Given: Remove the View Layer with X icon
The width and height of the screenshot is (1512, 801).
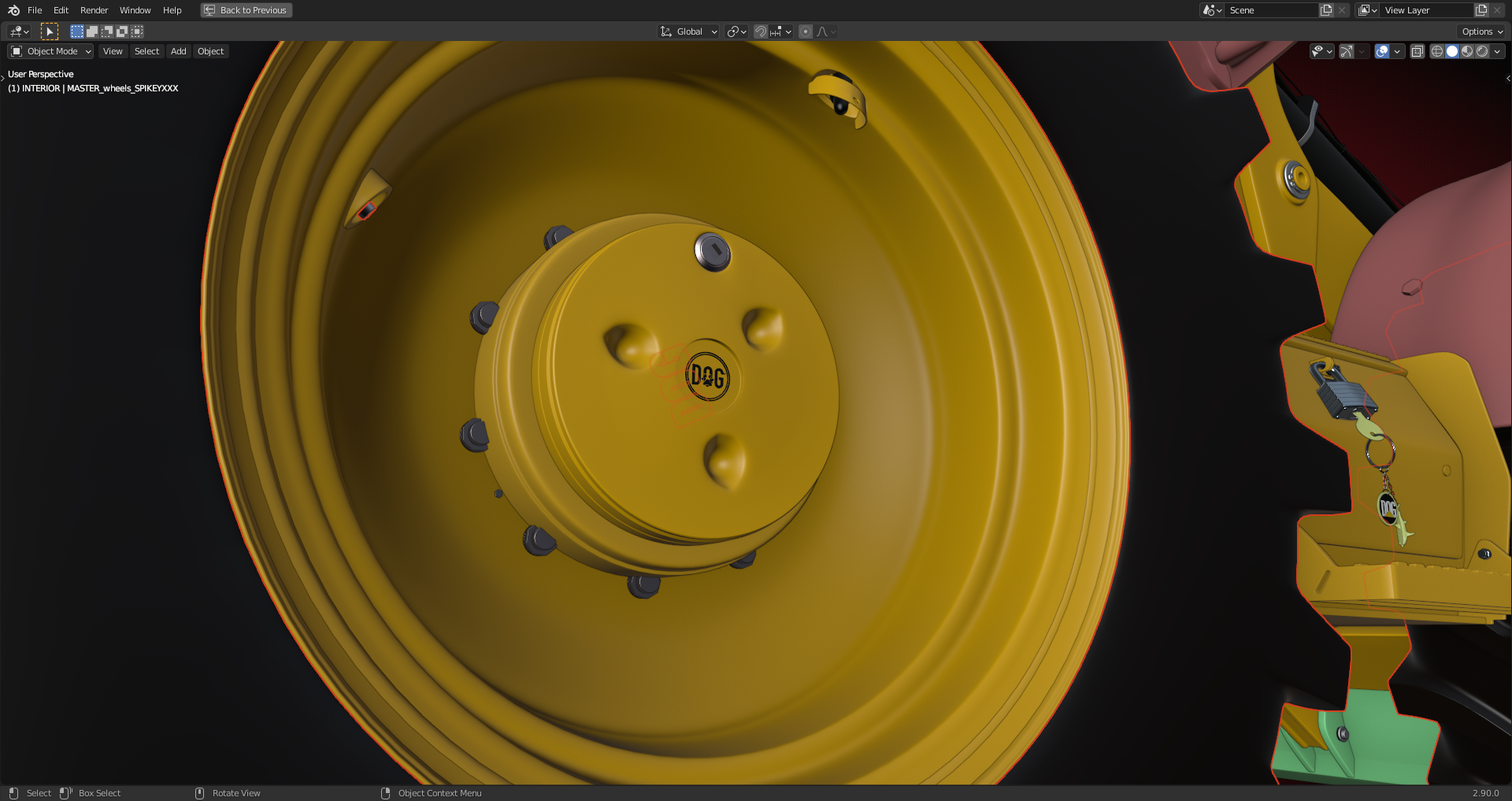Looking at the screenshot, I should 1497,10.
